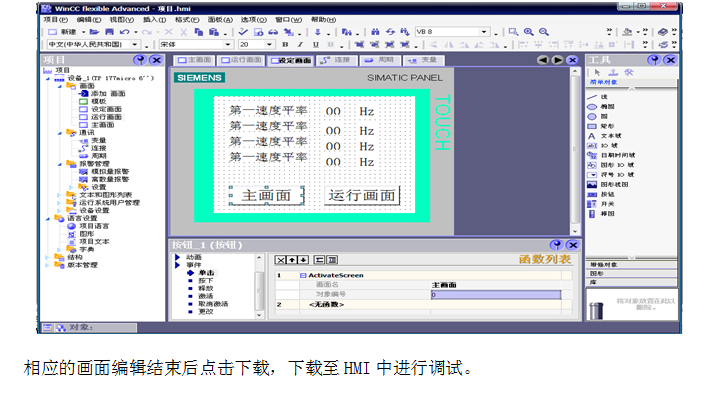Click the delete function X icon in function list
Viewport: 712px width, 395px height.
point(281,260)
